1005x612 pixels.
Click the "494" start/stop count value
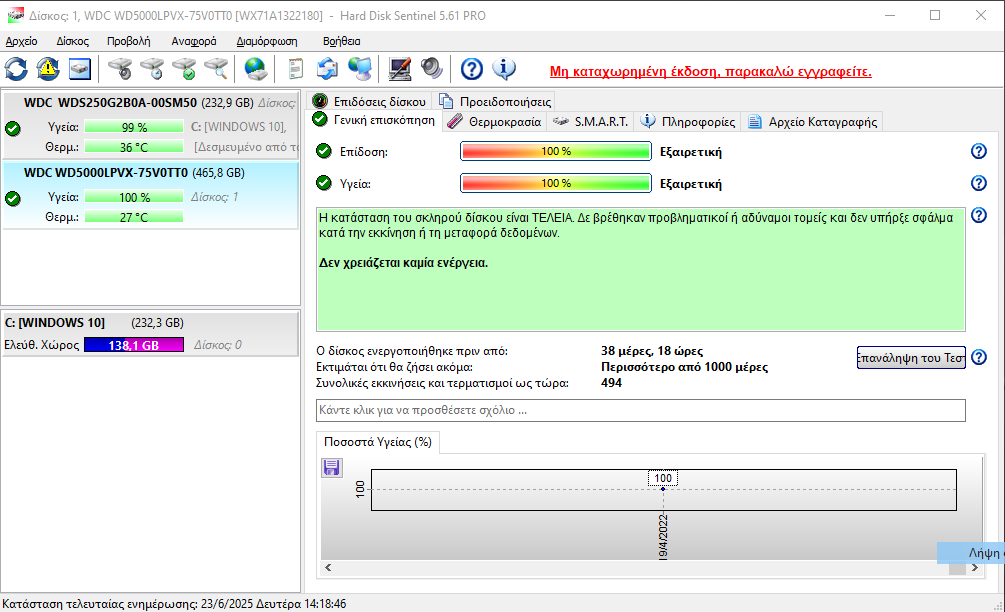point(611,383)
